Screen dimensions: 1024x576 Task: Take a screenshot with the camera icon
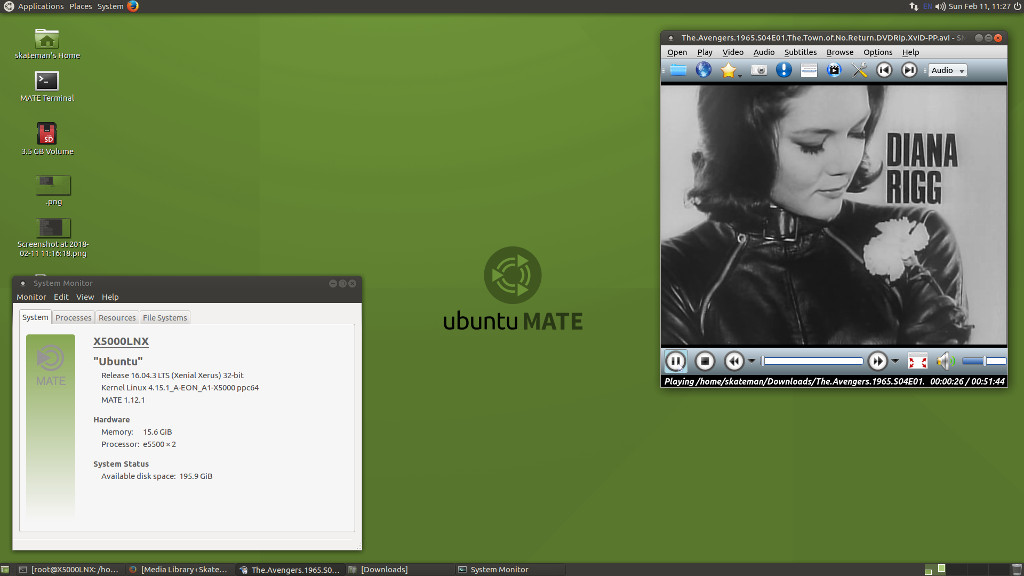click(x=759, y=71)
